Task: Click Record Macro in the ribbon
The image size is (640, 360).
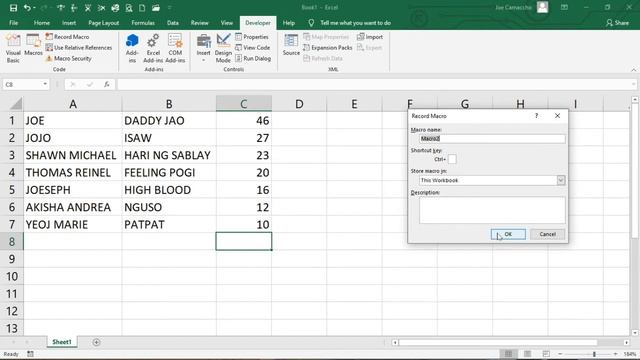Action: (67, 37)
